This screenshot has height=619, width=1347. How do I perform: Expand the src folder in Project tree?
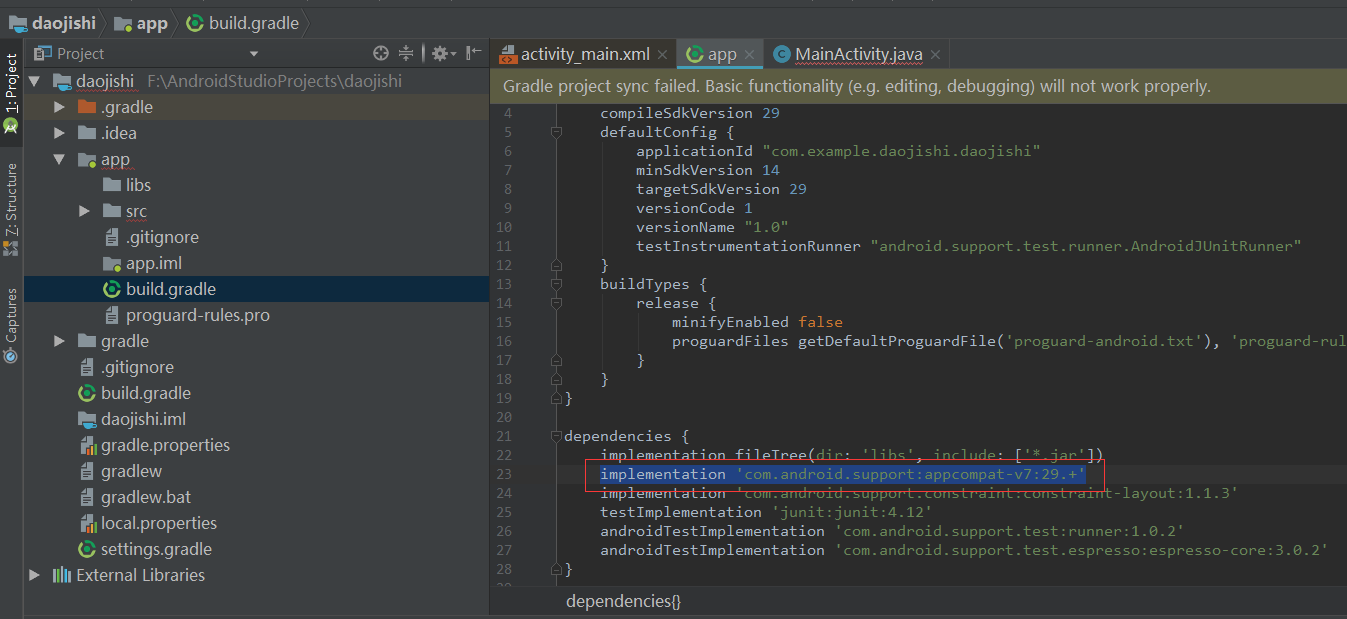tap(84, 210)
